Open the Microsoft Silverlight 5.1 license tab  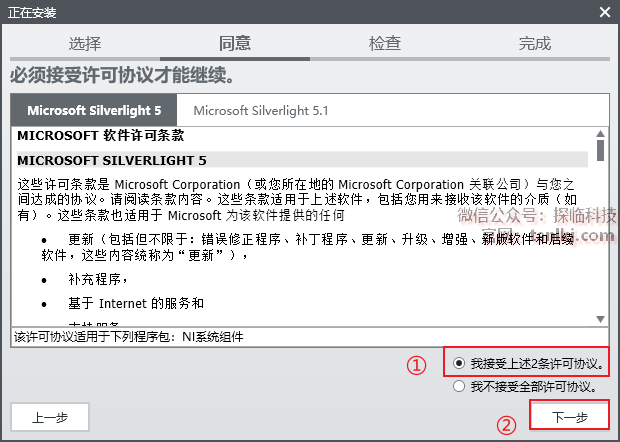[261, 110]
